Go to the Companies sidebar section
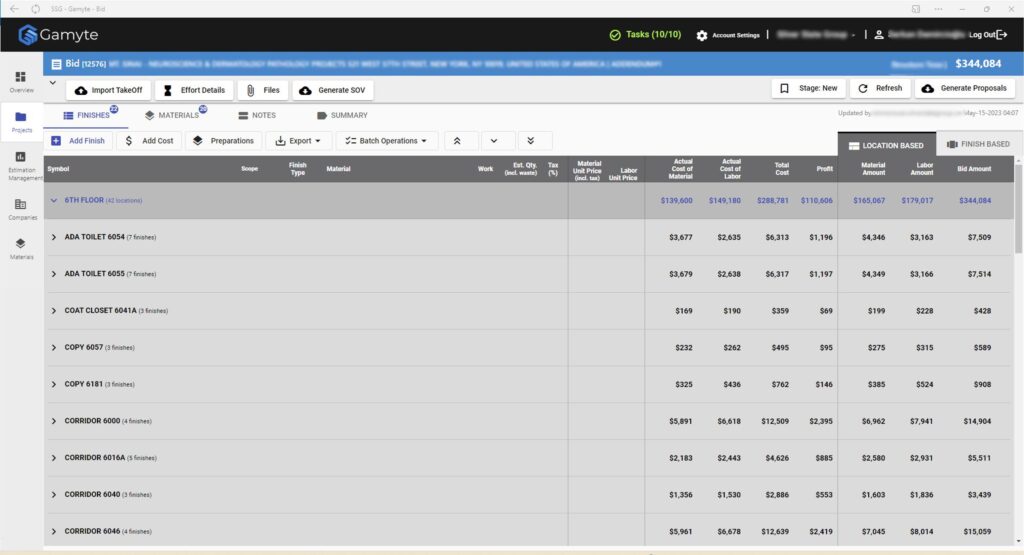 (x=21, y=205)
